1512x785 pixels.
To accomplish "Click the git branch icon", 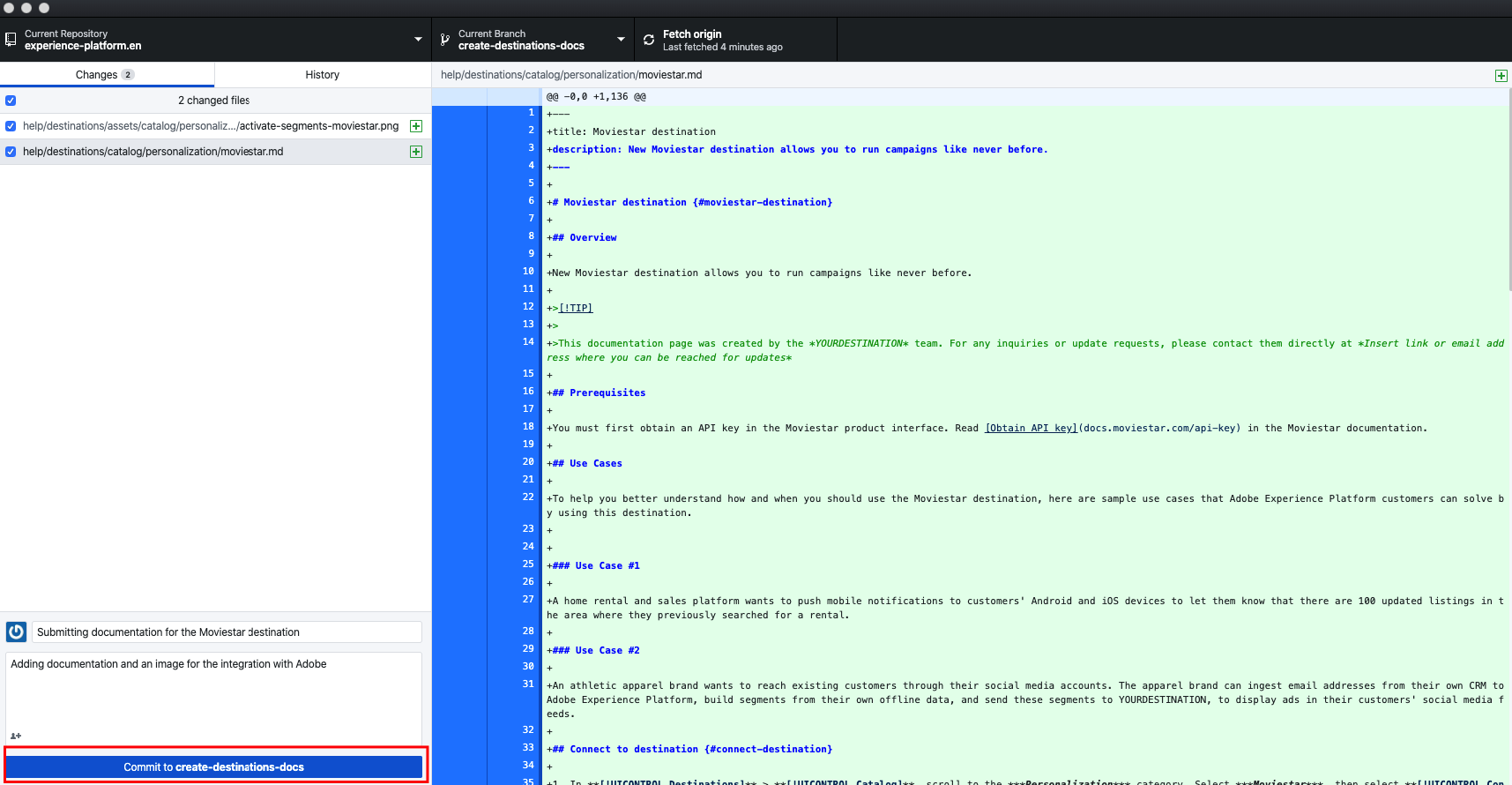I will tap(445, 40).
